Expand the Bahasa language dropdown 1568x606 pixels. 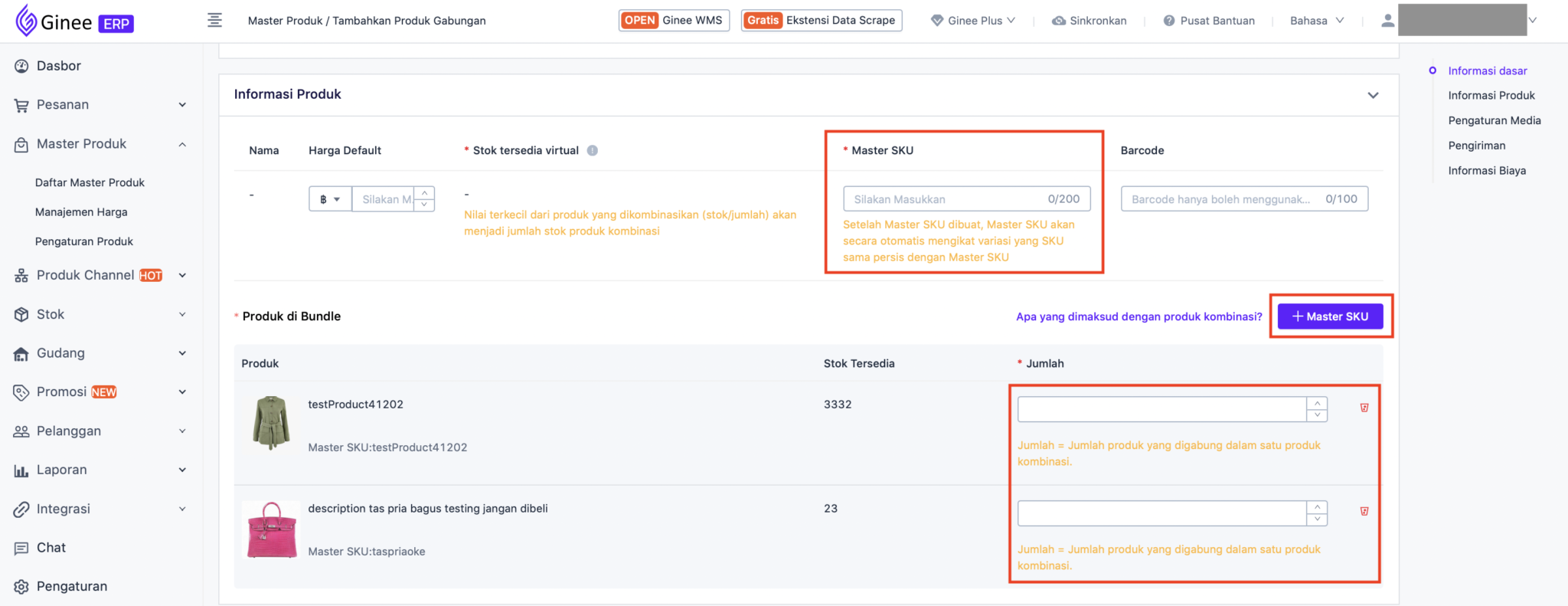point(1316,21)
